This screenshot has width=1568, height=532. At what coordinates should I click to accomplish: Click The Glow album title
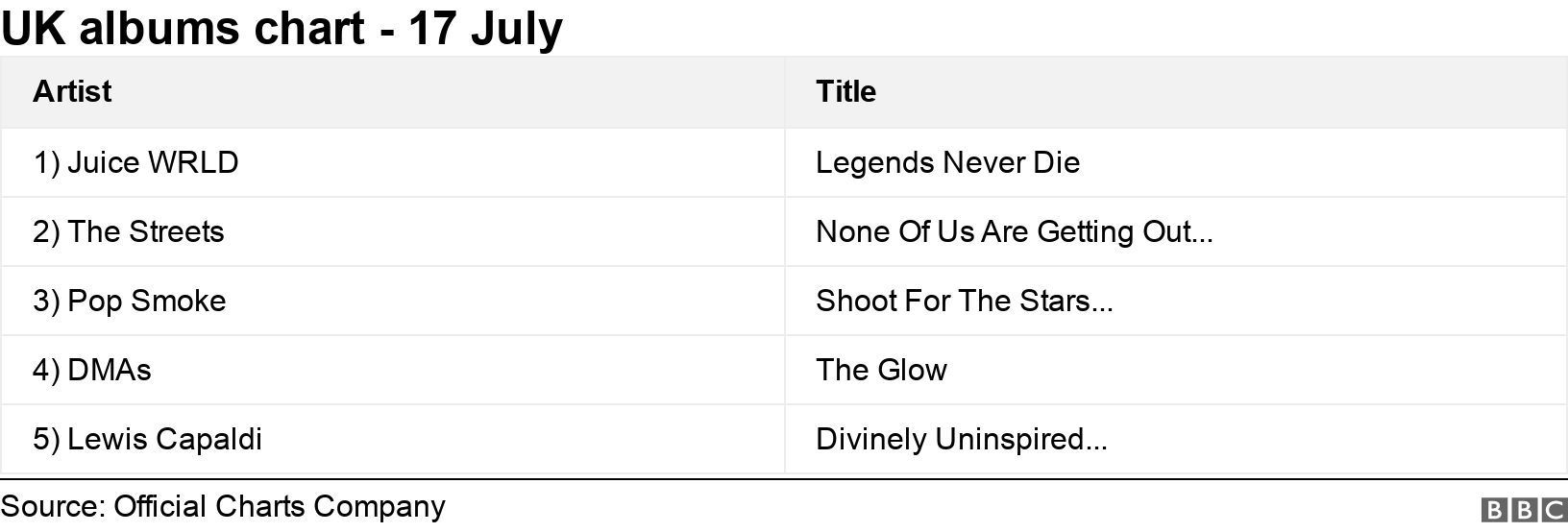point(881,370)
